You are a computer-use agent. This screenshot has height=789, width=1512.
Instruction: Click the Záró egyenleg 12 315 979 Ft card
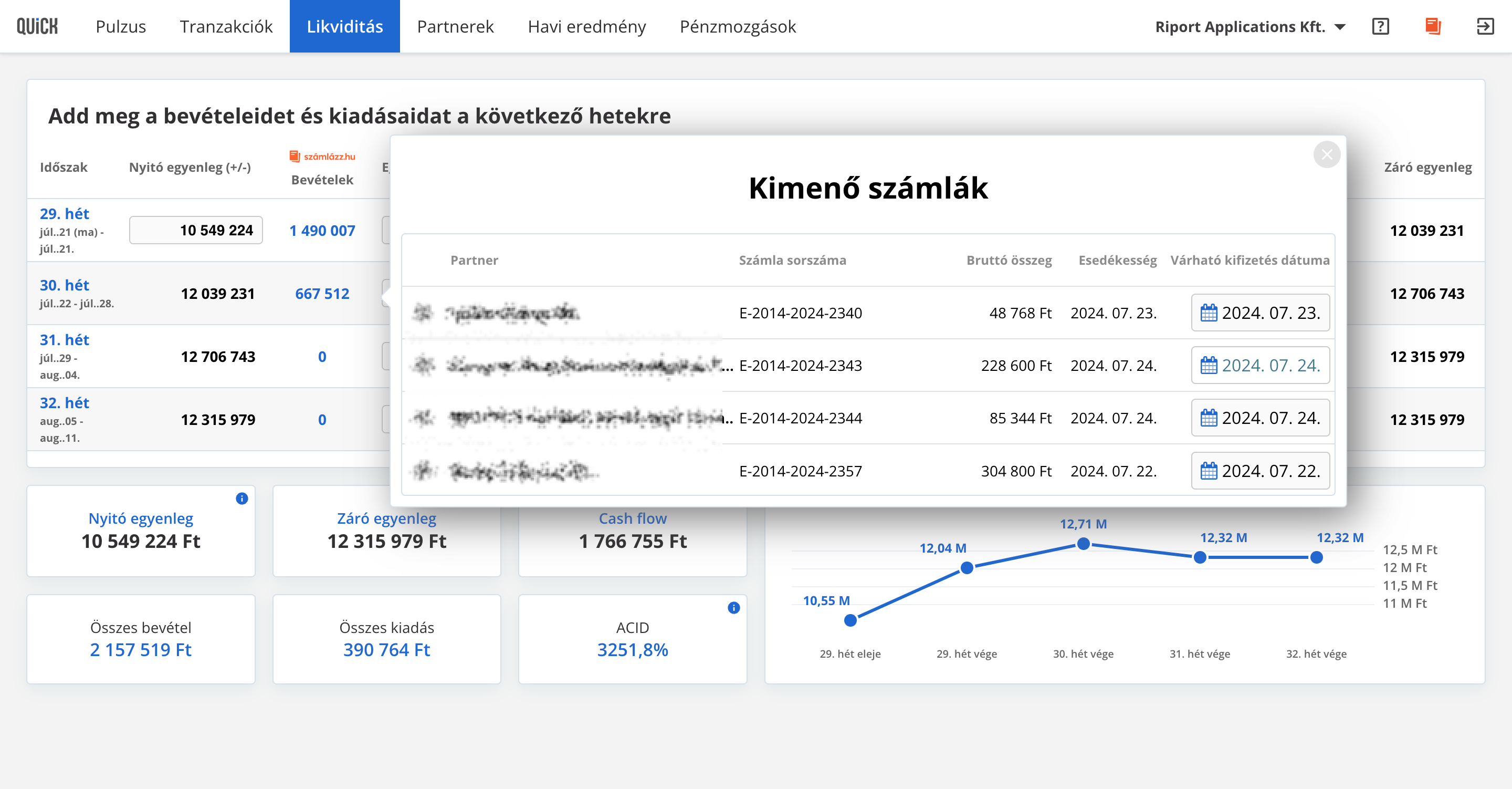click(387, 531)
